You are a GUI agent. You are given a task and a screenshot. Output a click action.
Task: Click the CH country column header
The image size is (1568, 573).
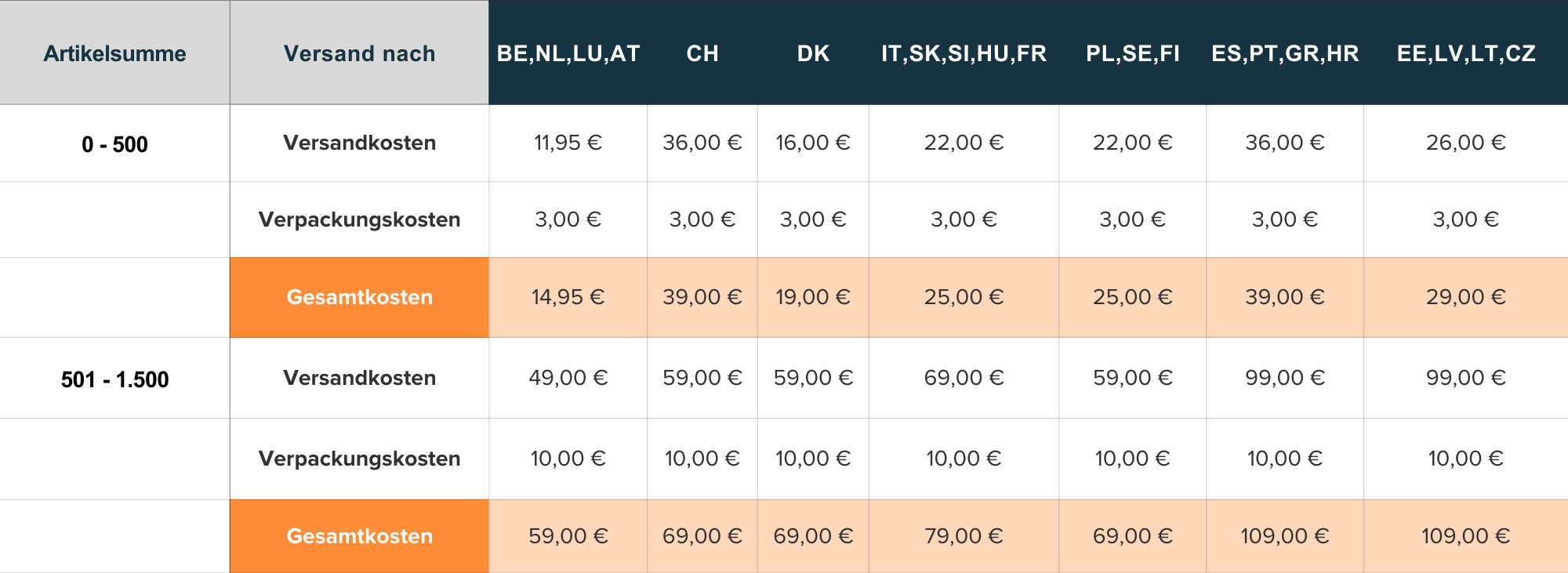[x=702, y=53]
